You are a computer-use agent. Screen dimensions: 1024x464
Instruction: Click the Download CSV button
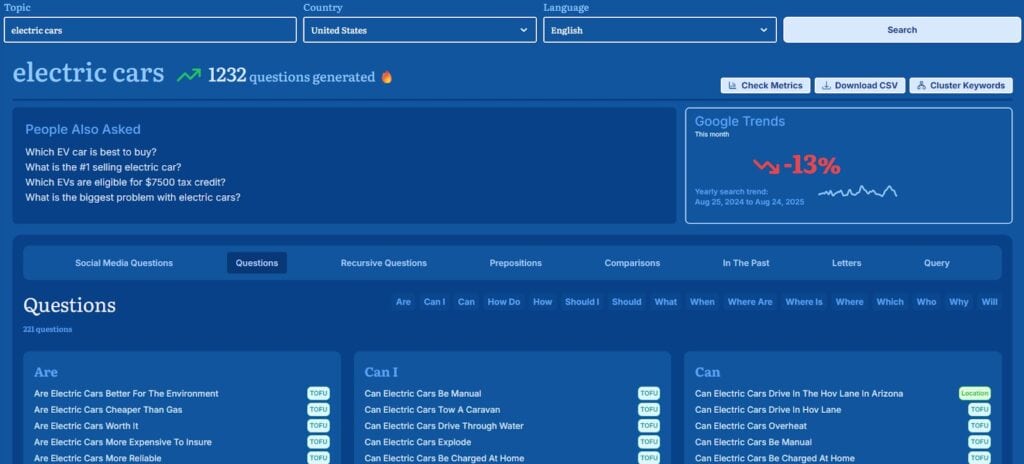tap(859, 86)
